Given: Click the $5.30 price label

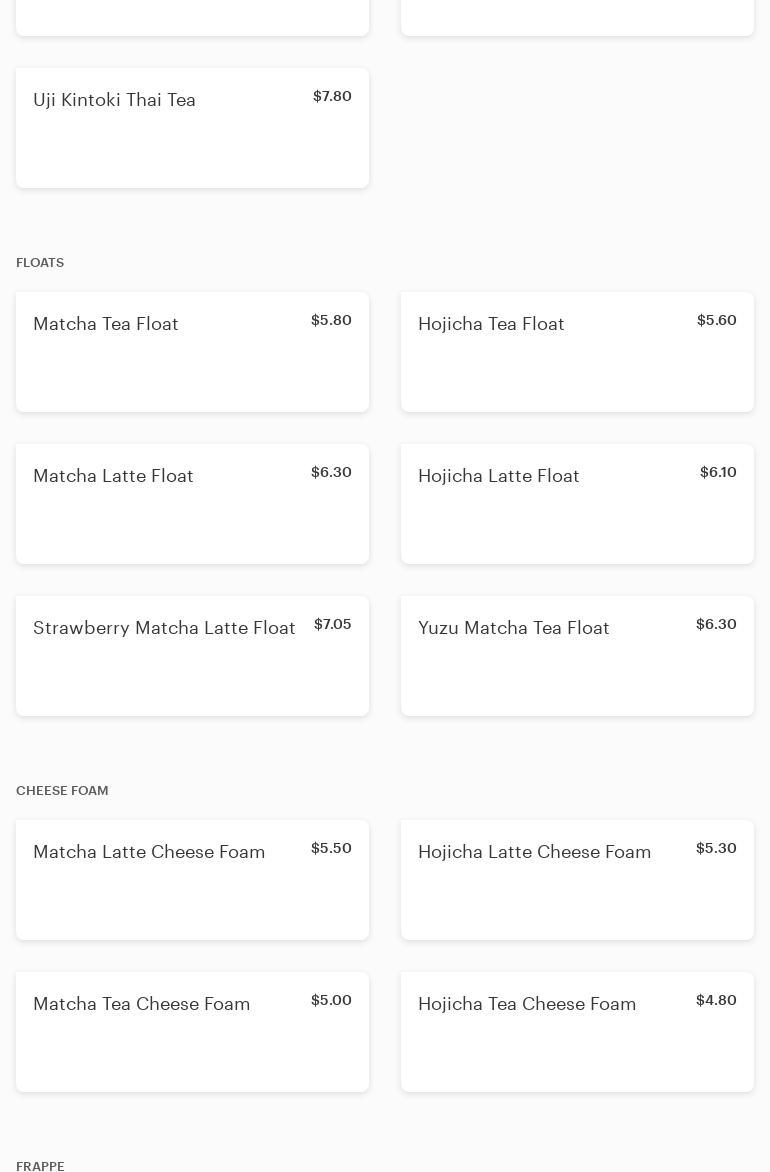Looking at the screenshot, I should click(716, 849).
